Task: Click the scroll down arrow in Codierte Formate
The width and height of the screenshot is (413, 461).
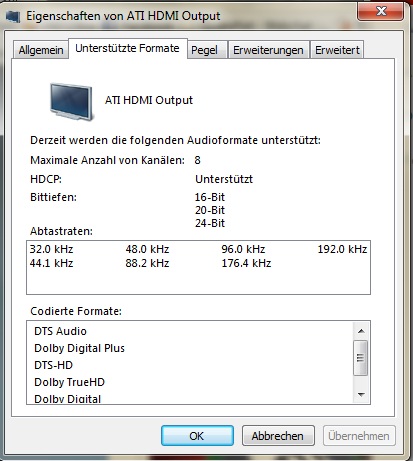Action: coord(361,394)
